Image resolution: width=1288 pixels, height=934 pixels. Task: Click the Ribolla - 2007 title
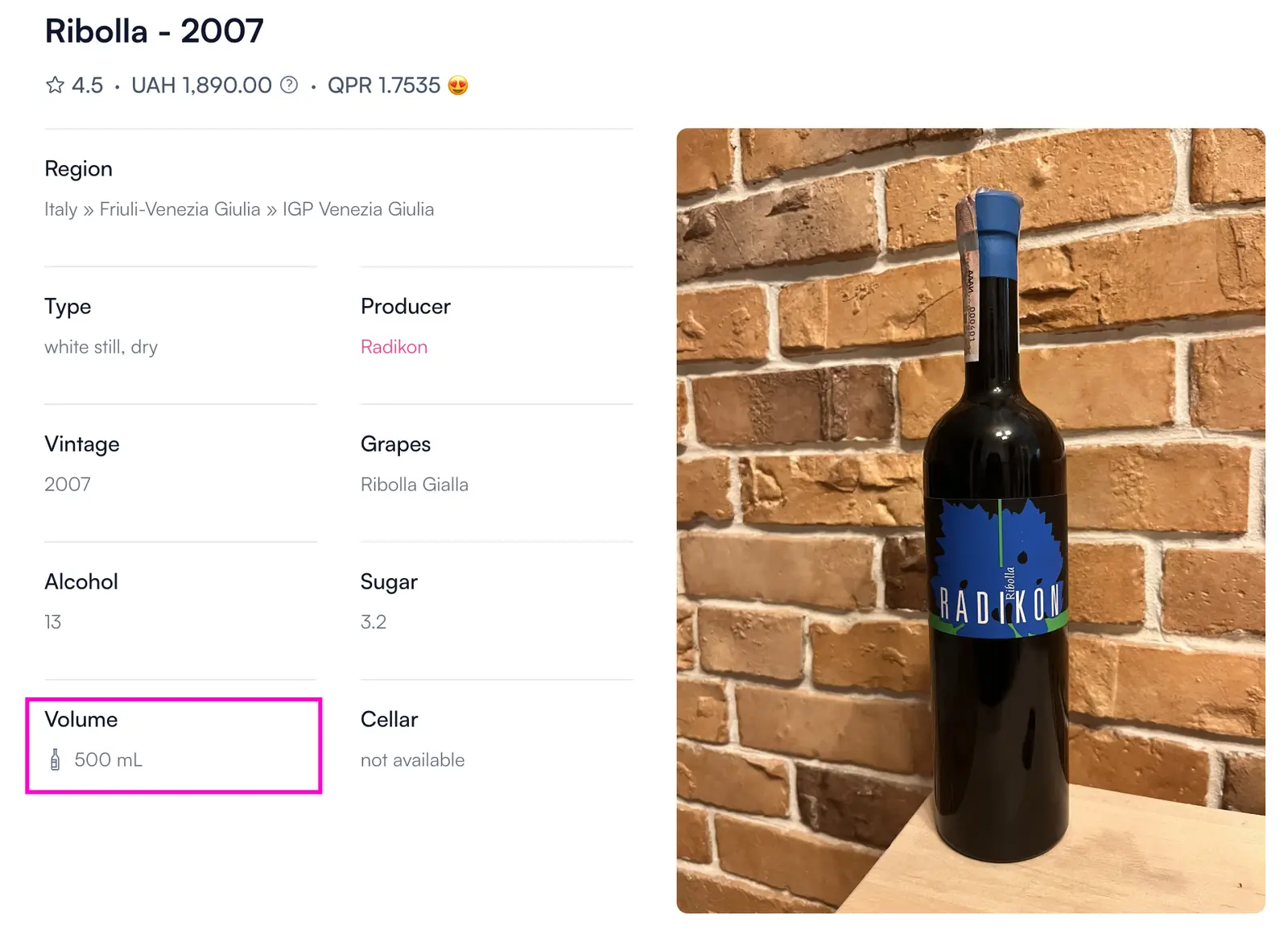coord(154,31)
